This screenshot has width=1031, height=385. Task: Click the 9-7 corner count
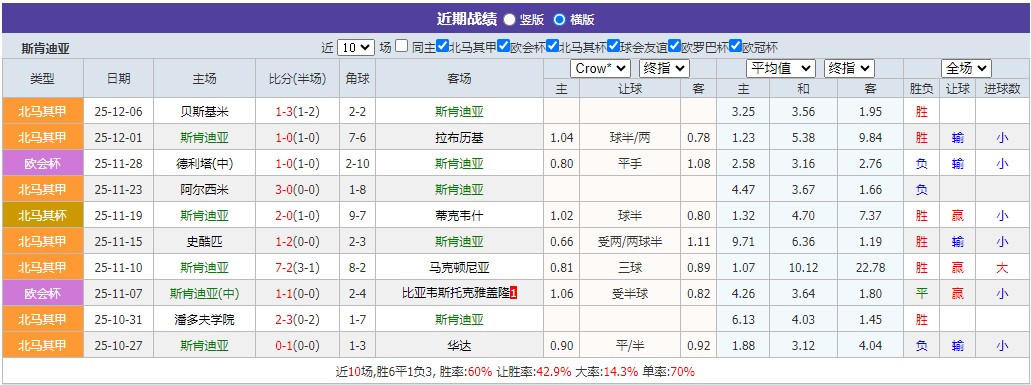357,215
